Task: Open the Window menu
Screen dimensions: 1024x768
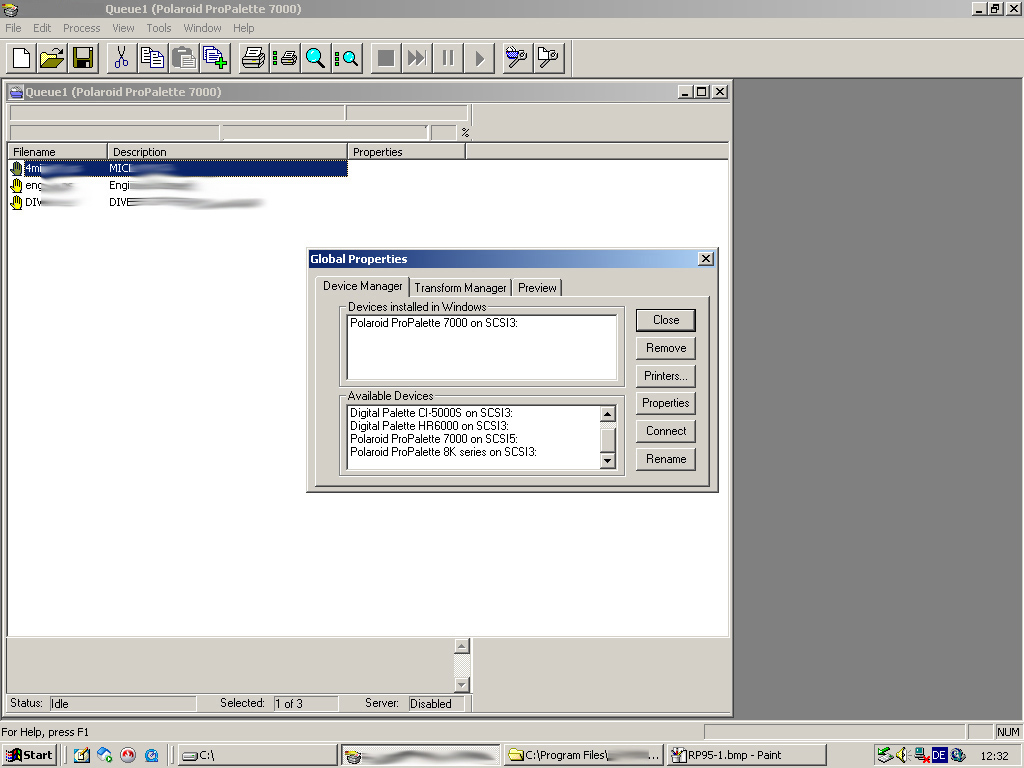Action: pyautogui.click(x=202, y=28)
